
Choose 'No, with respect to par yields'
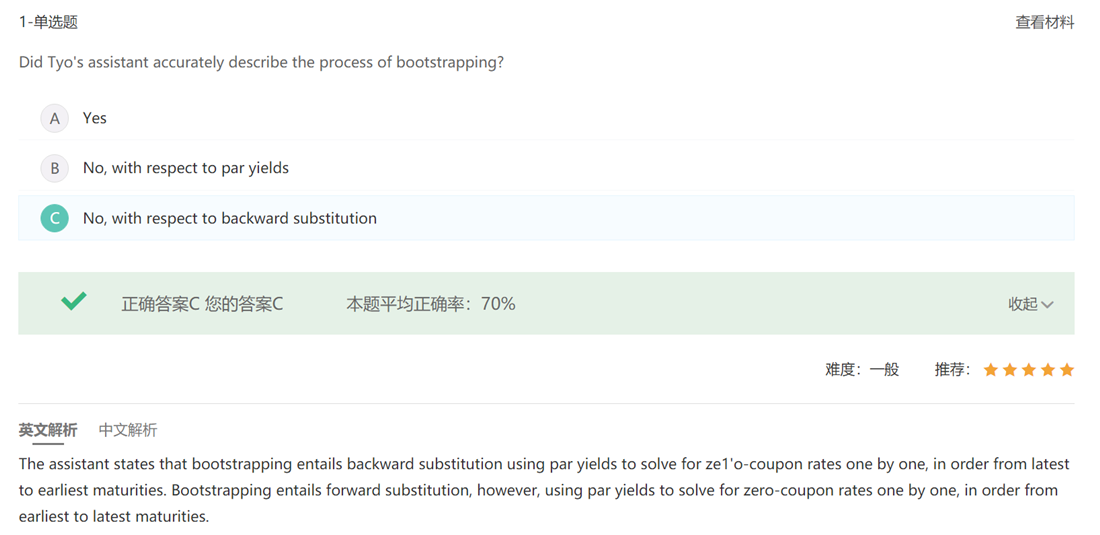click(x=186, y=168)
